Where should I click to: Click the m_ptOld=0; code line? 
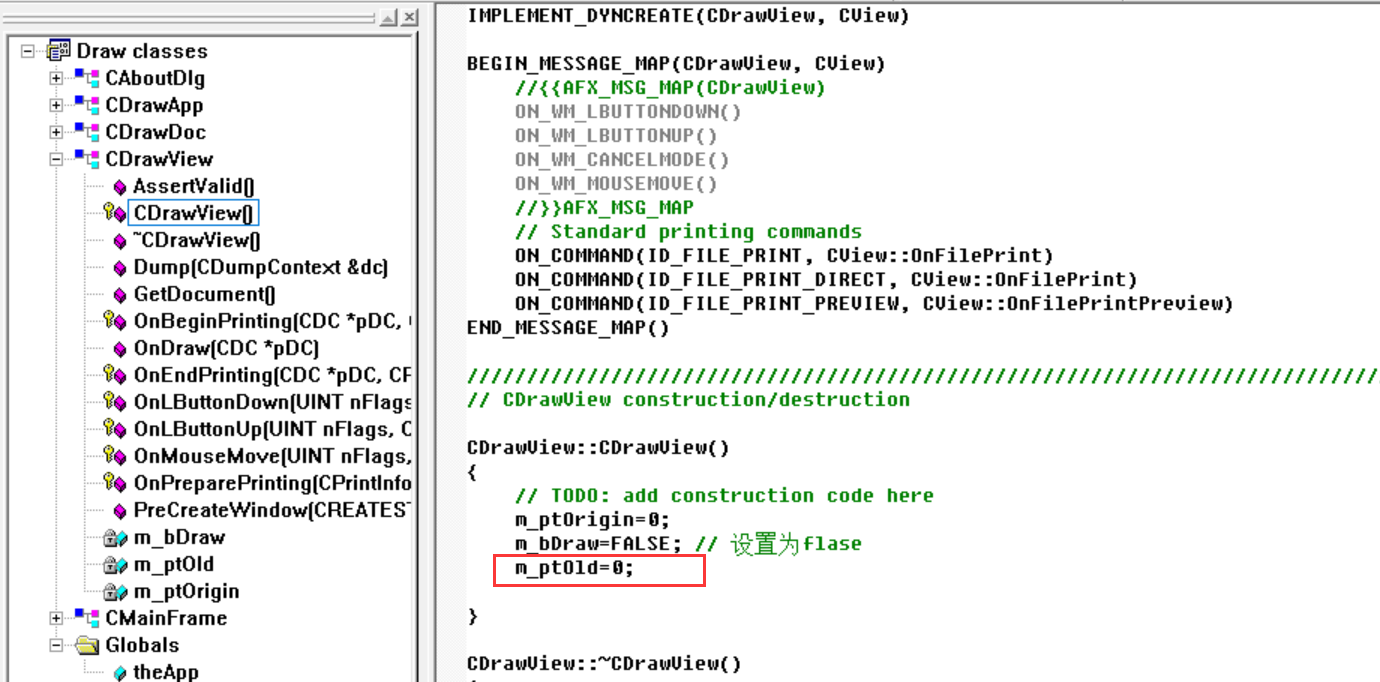574,568
